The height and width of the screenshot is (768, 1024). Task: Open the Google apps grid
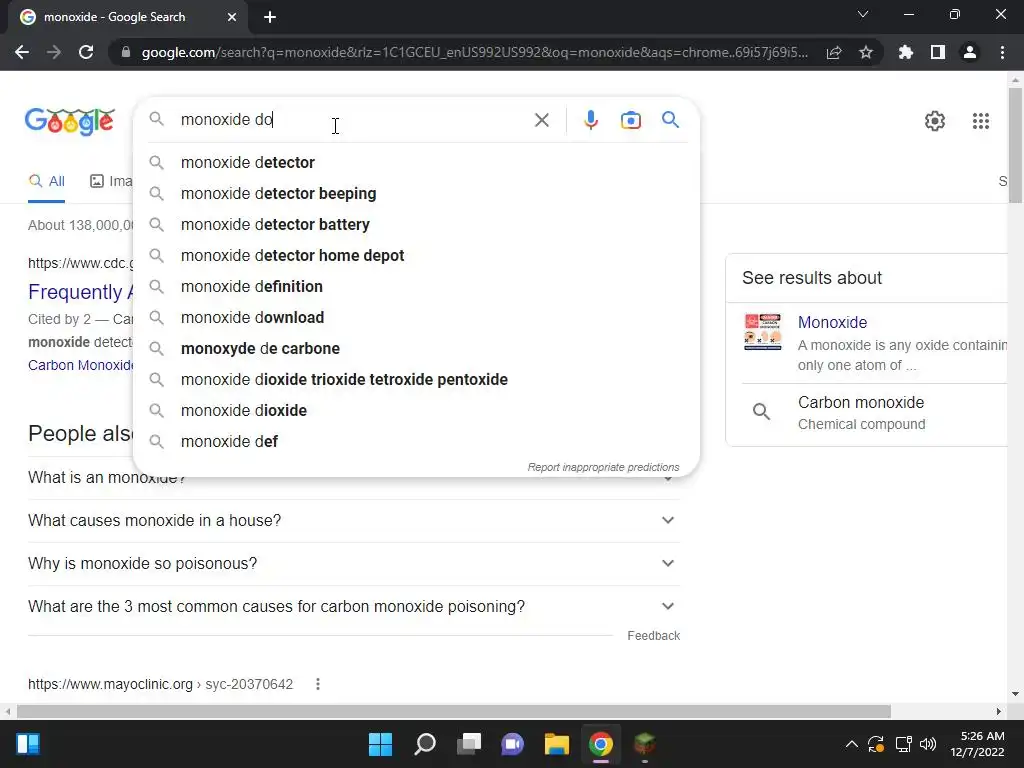click(x=980, y=121)
